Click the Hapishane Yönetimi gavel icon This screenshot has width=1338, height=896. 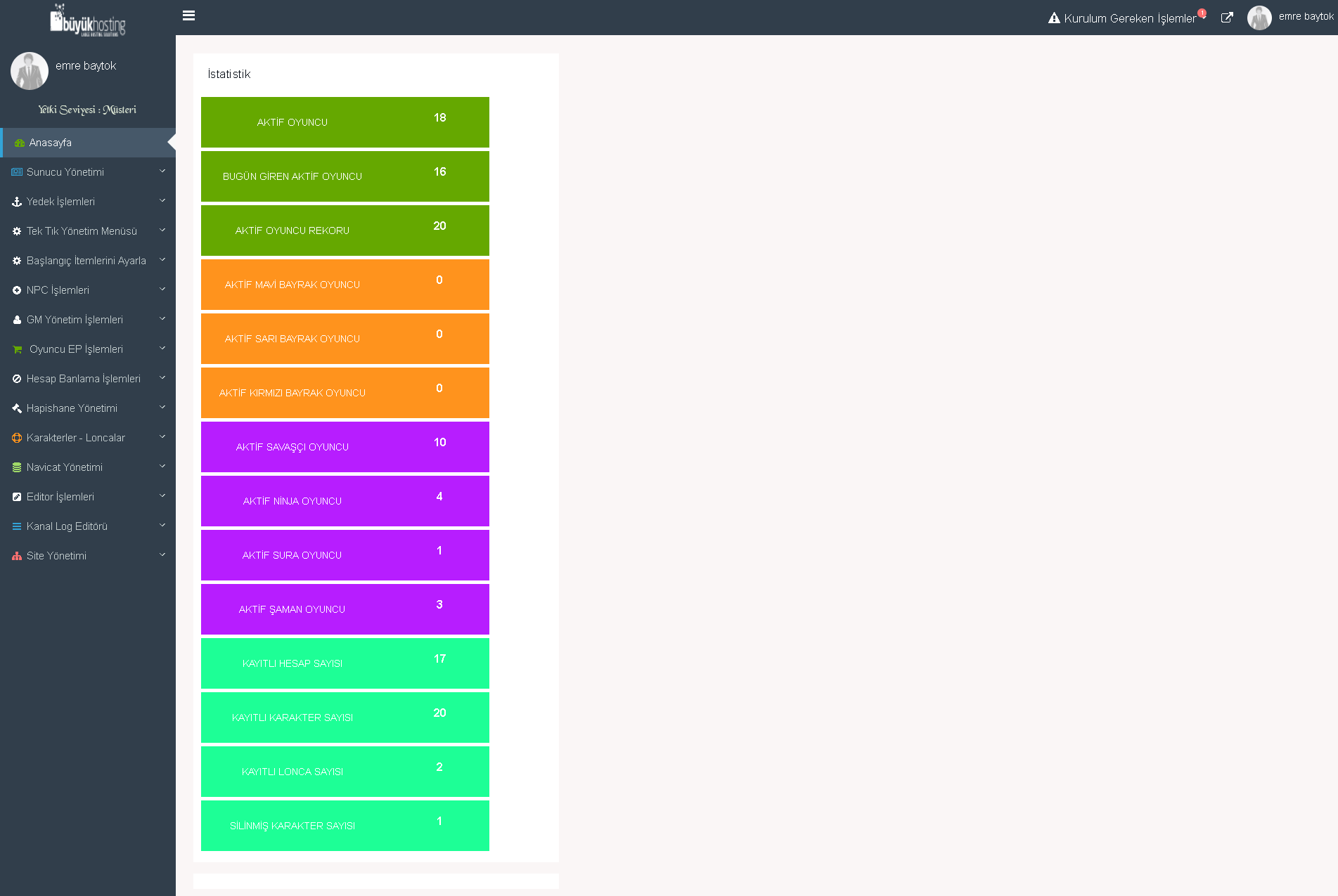tap(17, 408)
